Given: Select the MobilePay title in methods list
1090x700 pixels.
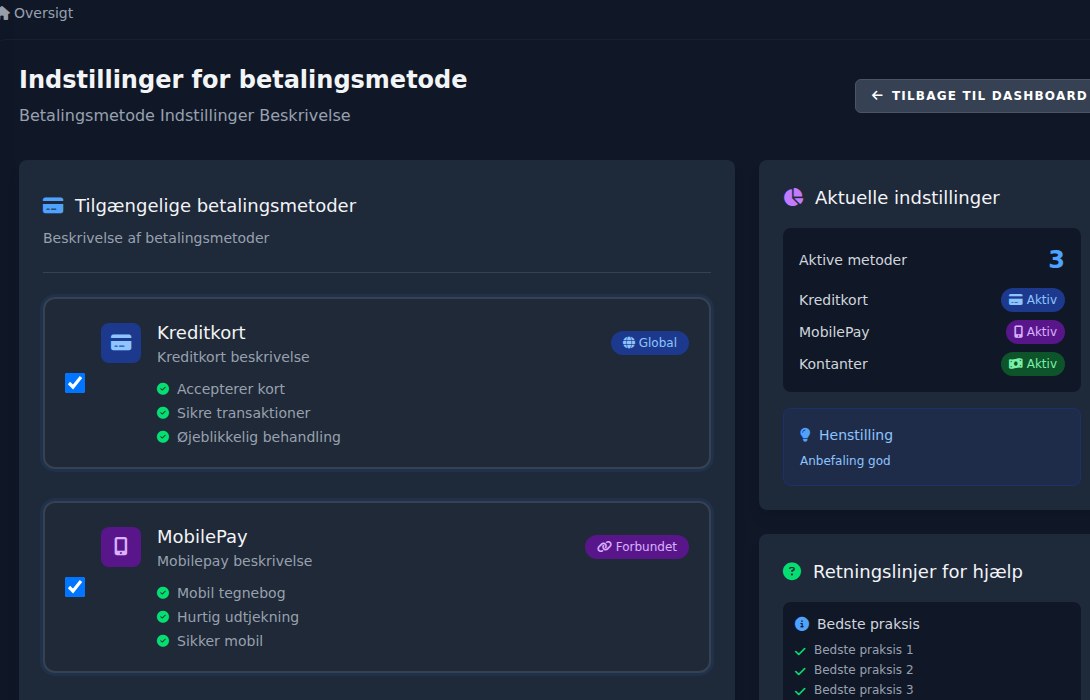Looking at the screenshot, I should pos(202,537).
